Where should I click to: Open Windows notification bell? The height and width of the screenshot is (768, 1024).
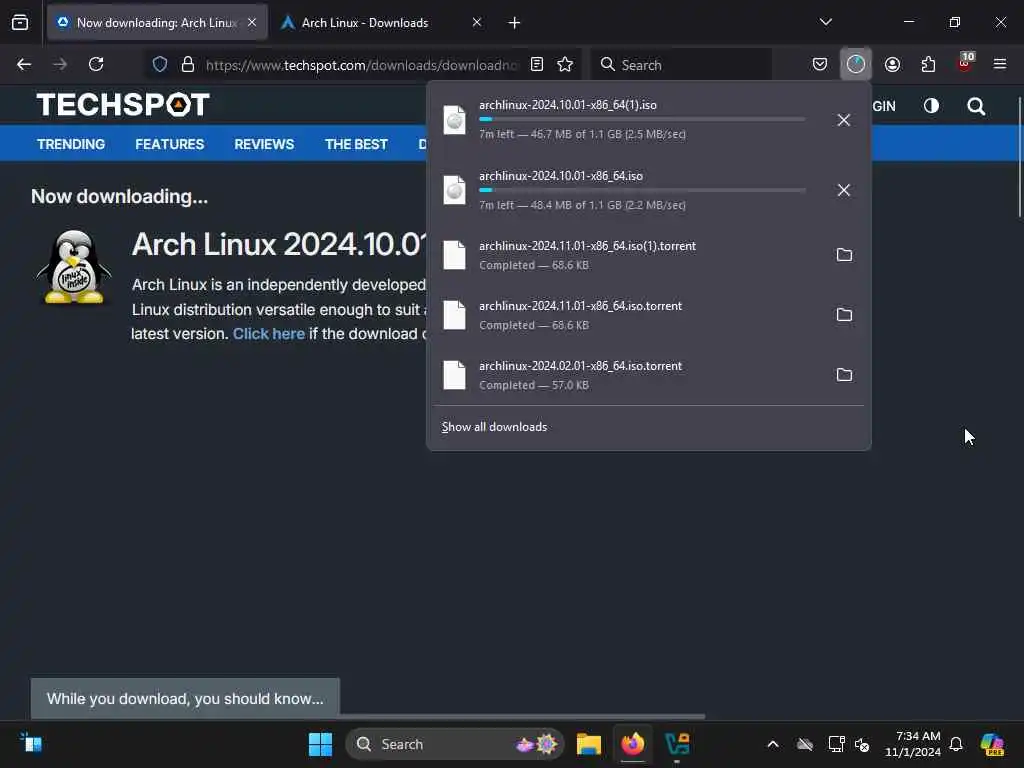956,744
